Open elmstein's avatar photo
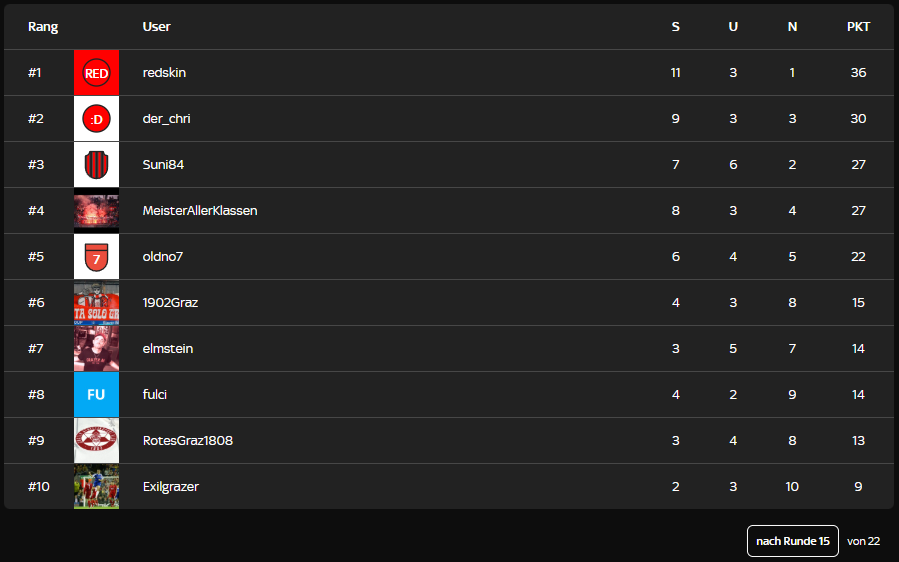 96,349
